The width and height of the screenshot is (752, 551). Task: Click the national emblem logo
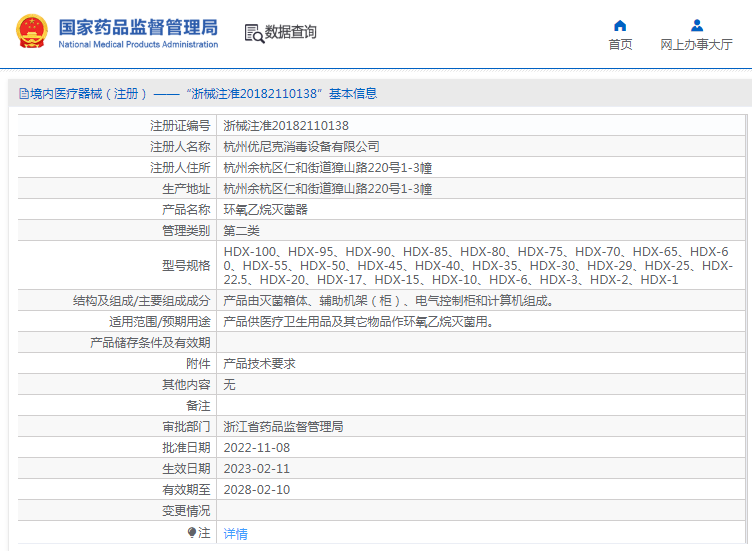click(x=31, y=31)
